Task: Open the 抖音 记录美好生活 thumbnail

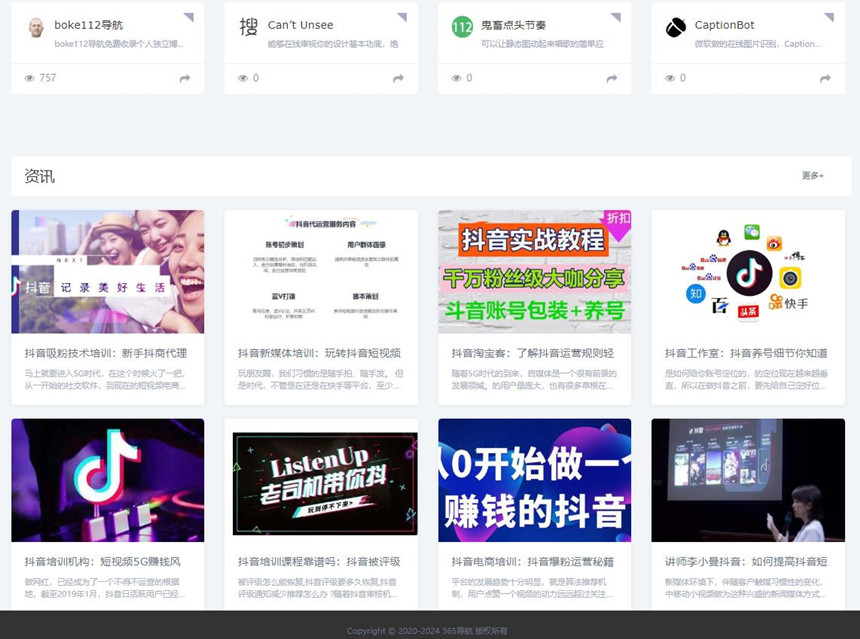Action: 108,272
